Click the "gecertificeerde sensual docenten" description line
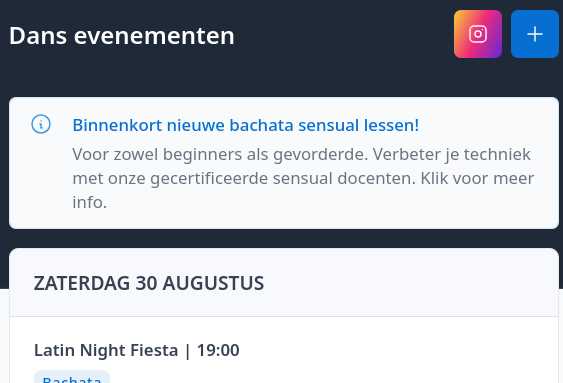This screenshot has height=383, width=563. click(244, 178)
